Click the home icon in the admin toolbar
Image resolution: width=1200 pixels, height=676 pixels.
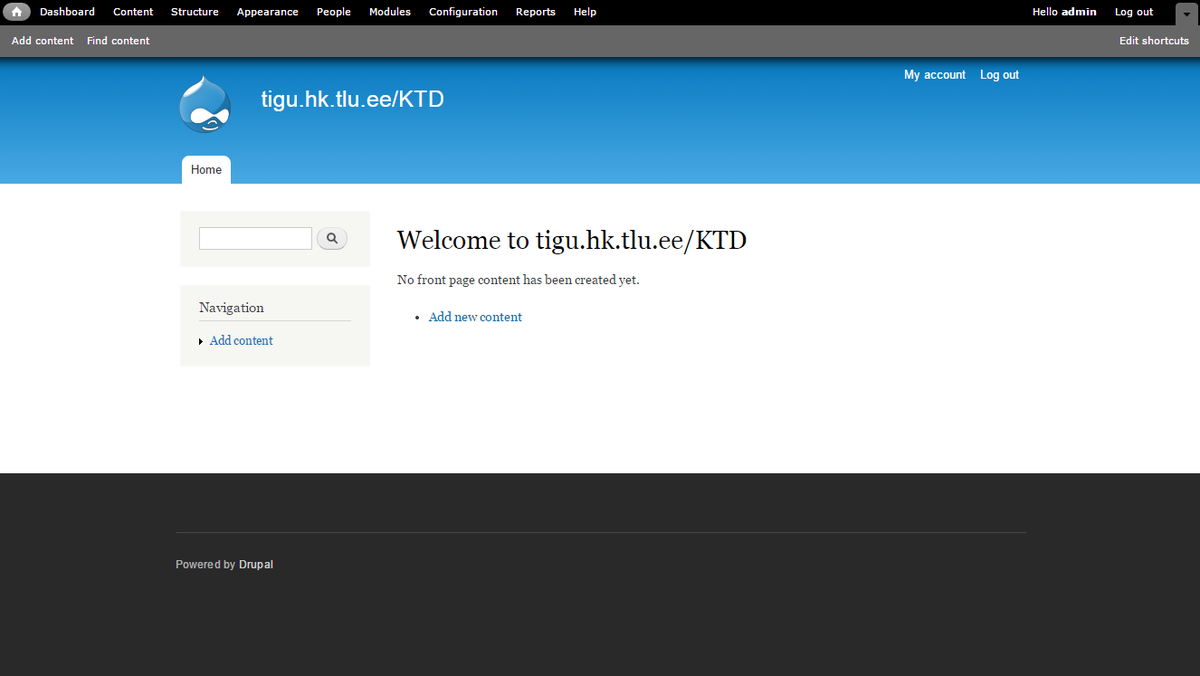pyautogui.click(x=16, y=11)
